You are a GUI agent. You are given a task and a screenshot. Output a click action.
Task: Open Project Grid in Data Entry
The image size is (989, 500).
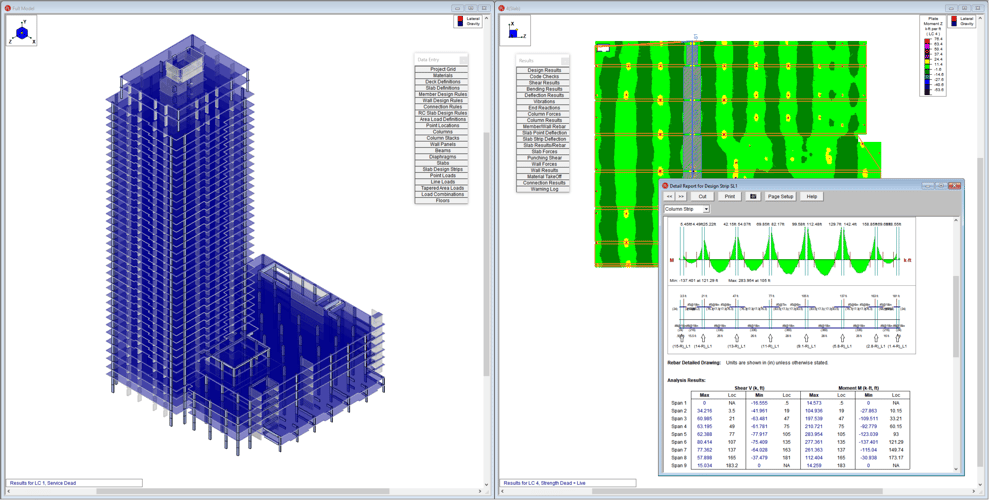(x=443, y=69)
